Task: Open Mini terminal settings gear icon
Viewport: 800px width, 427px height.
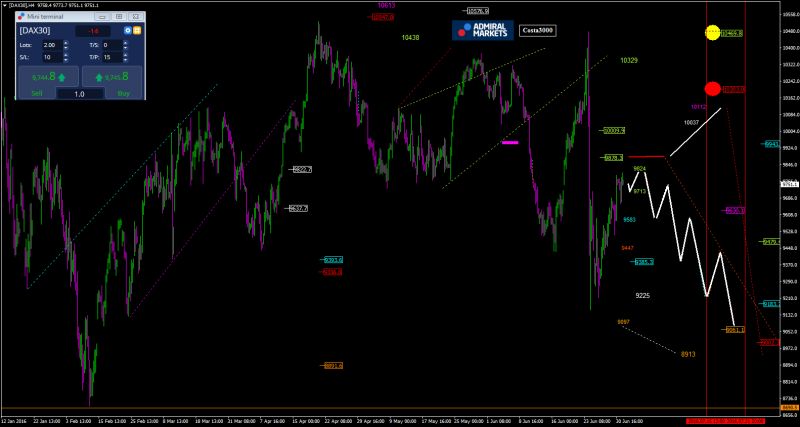Action: point(127,31)
